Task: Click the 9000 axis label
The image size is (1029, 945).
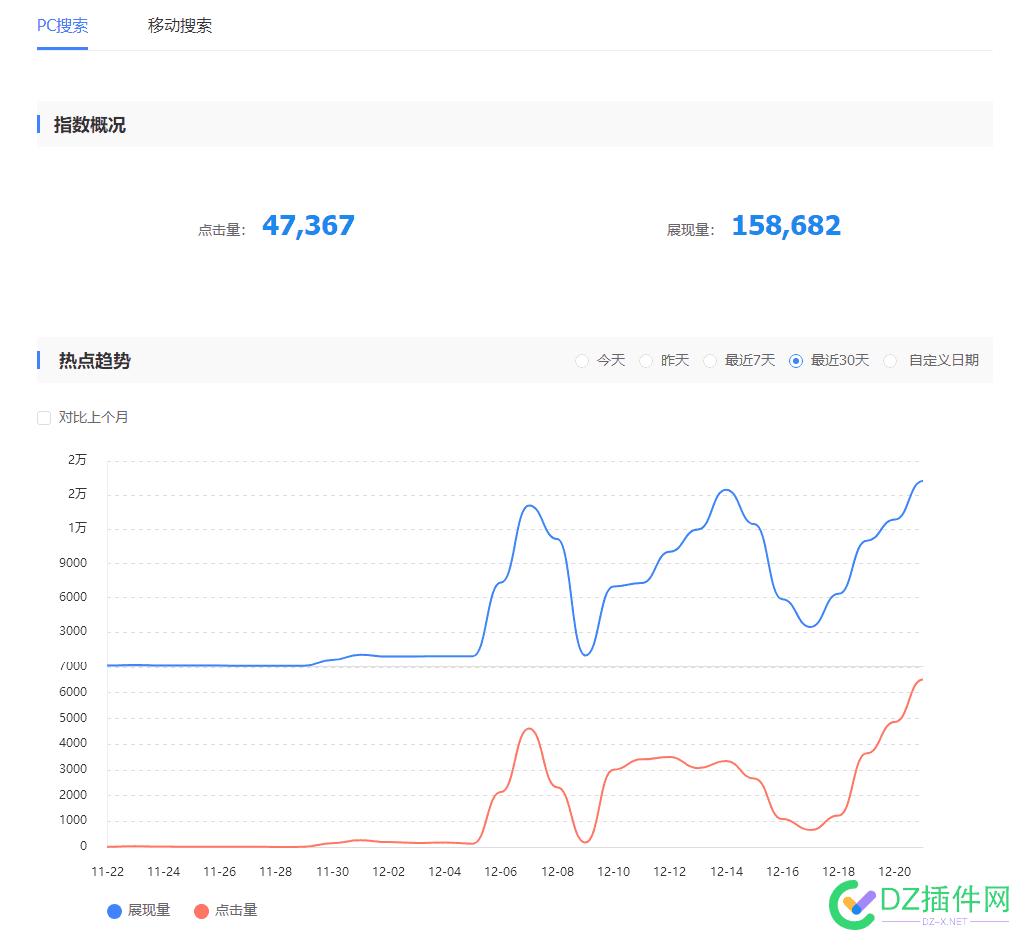Action: (x=73, y=563)
